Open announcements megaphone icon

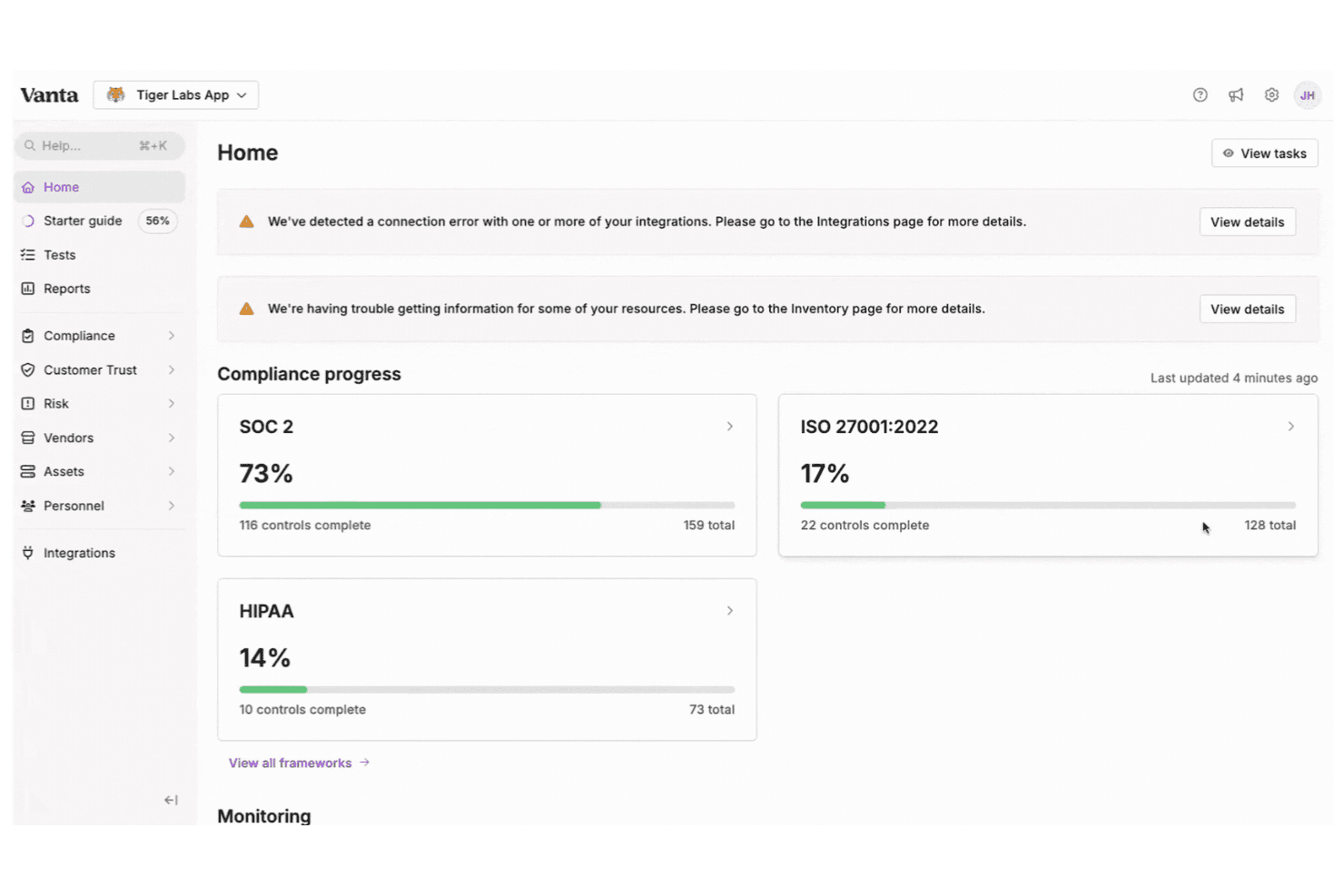tap(1236, 95)
